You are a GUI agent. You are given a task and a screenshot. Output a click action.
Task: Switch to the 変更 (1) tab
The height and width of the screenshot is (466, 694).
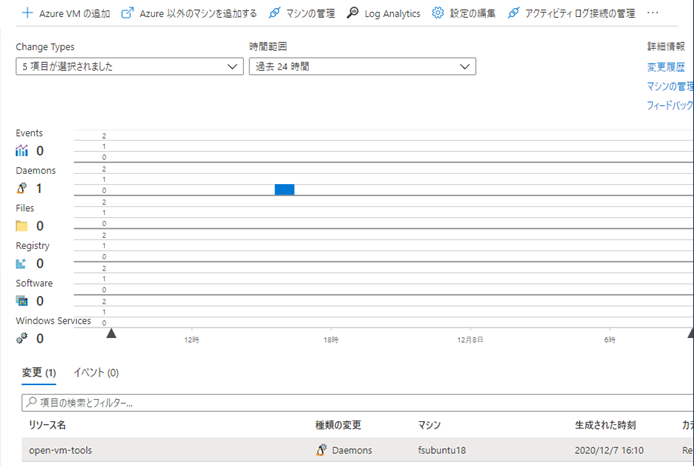coord(39,373)
